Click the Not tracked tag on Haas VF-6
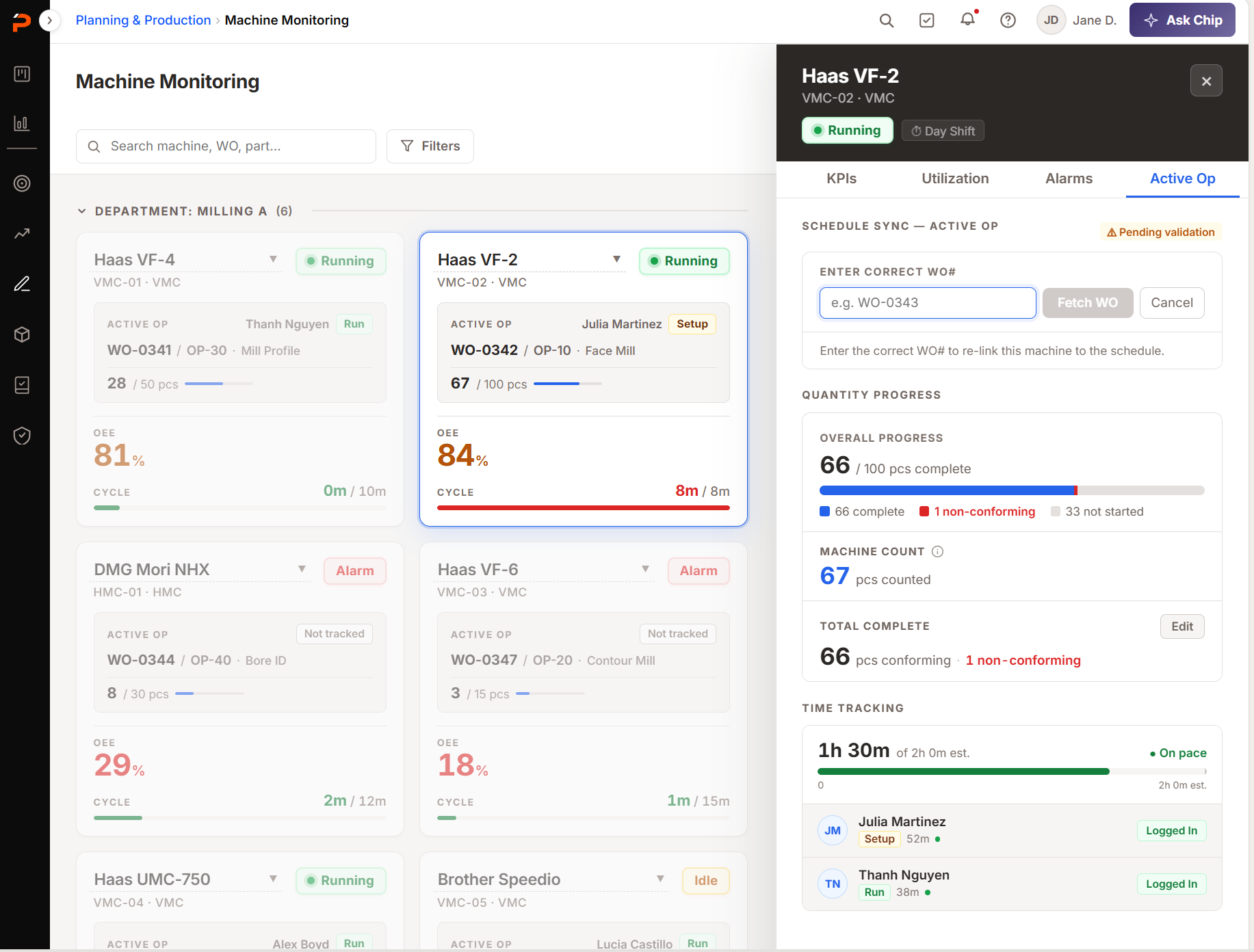This screenshot has height=952, width=1254. pos(678,634)
